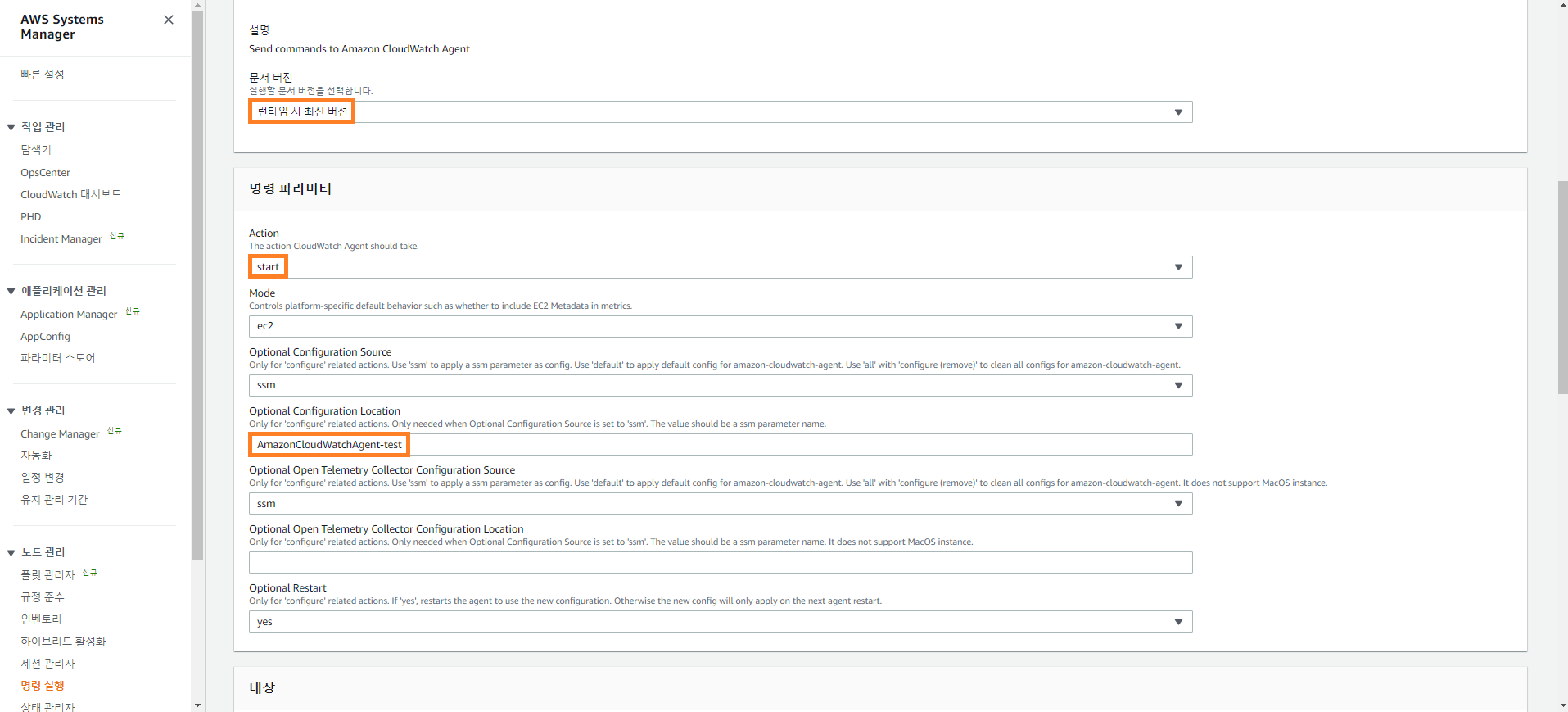Open 세션 관리자 link
Viewport: 1568px width, 712px height.
tap(47, 664)
